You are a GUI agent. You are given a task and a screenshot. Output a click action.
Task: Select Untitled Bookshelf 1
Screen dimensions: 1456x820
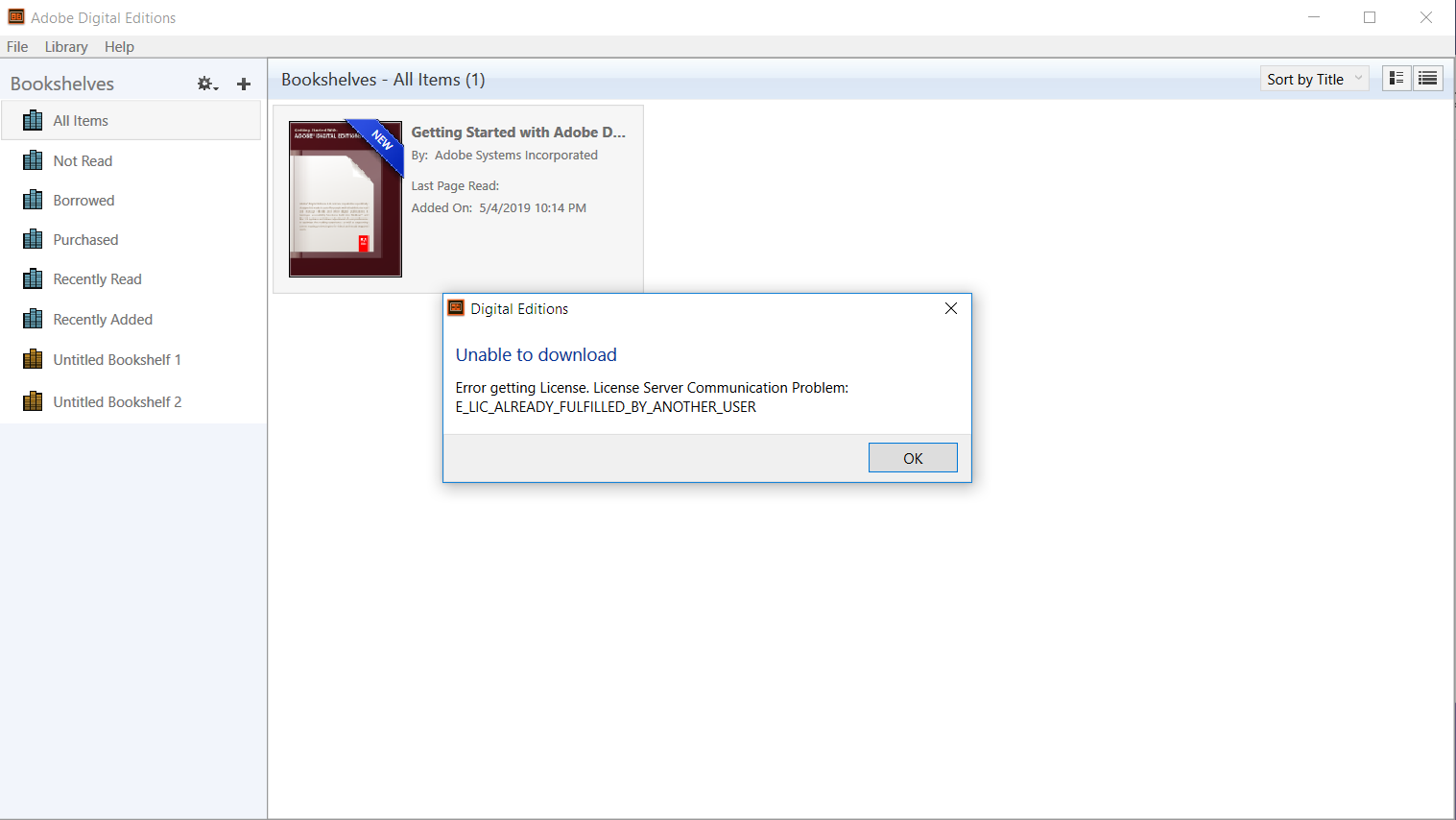tap(131, 359)
